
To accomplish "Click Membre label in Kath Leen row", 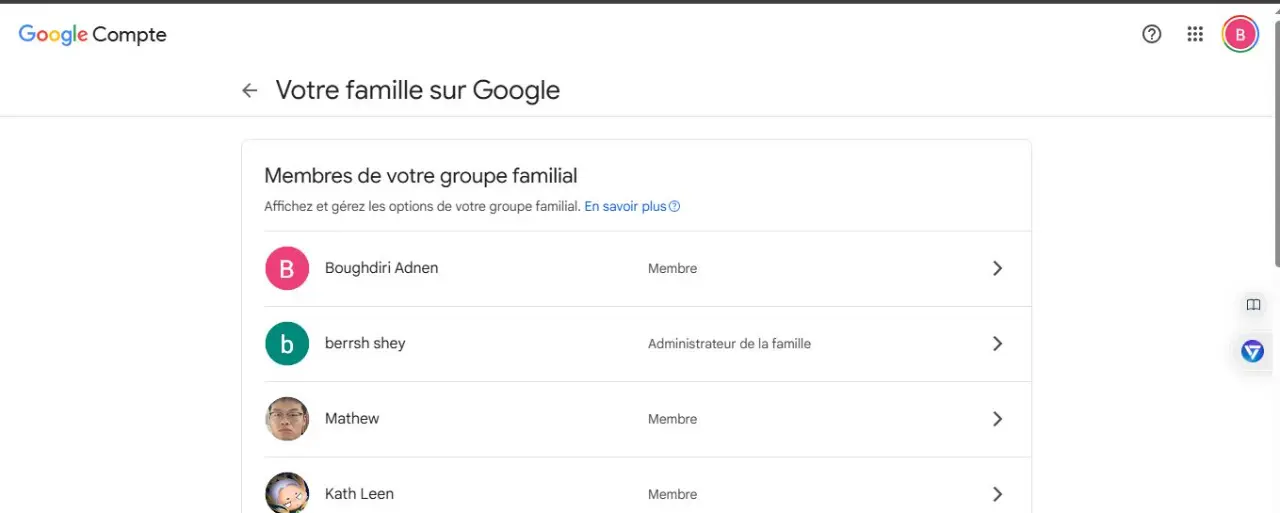I will 672,494.
